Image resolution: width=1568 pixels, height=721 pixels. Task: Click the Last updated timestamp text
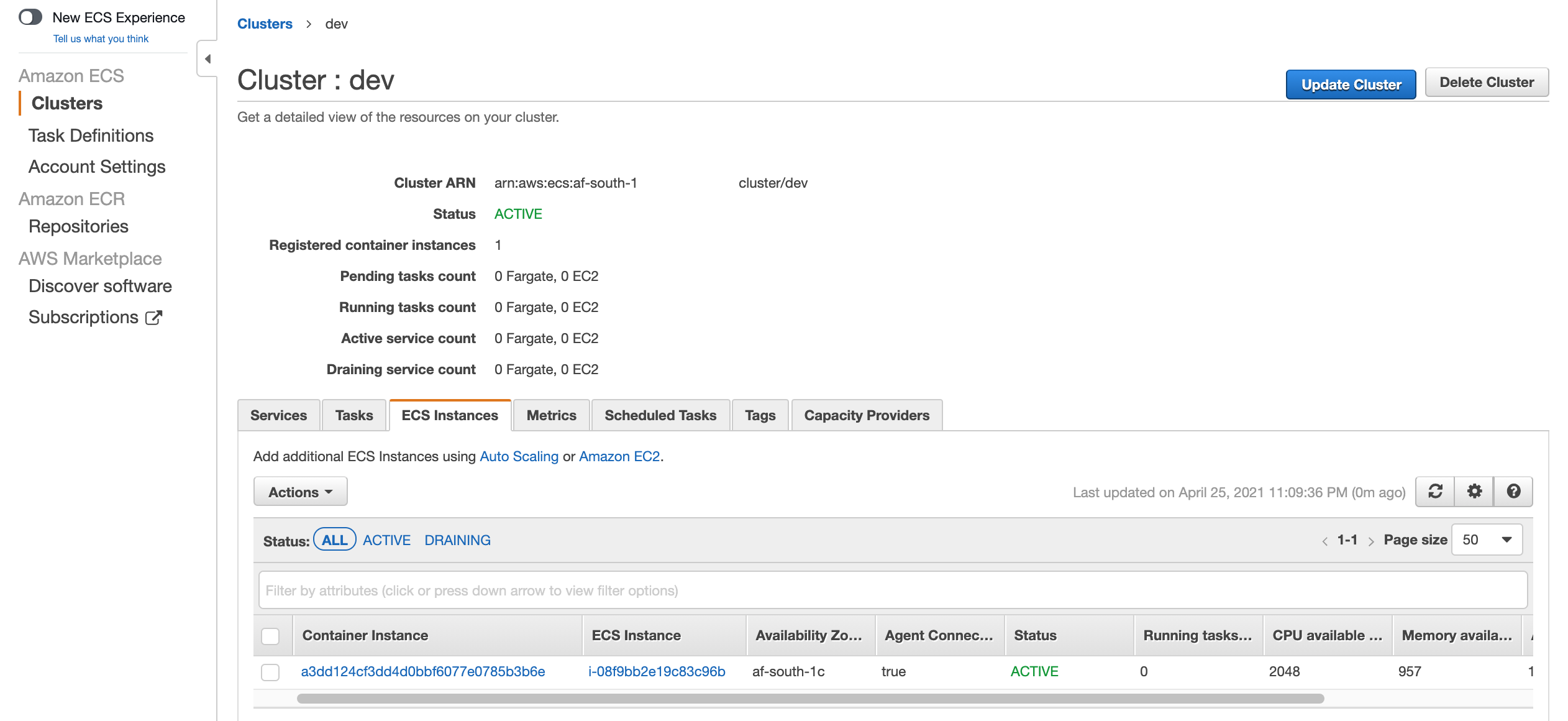(x=1239, y=492)
